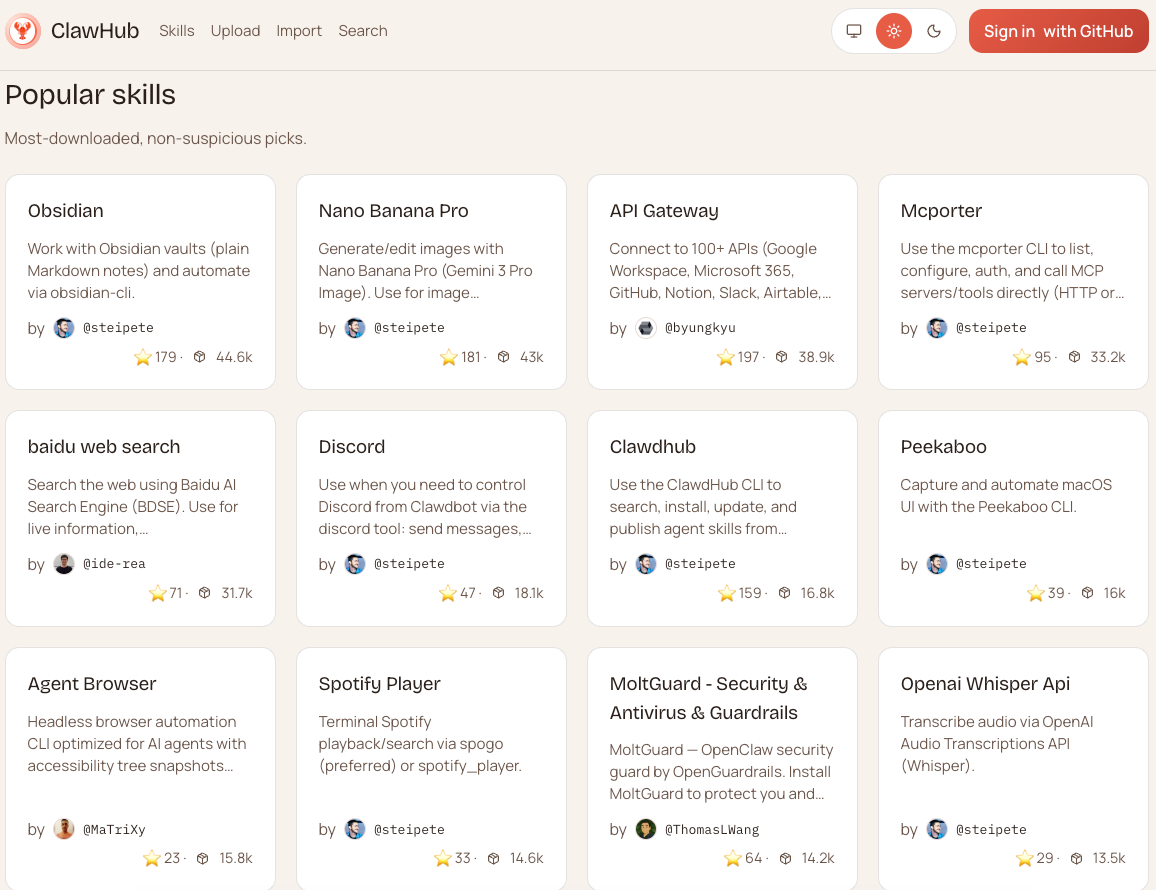Screen dimensions: 1156x890
Task: Open the Skills menu item
Action: pyautogui.click(x=177, y=31)
